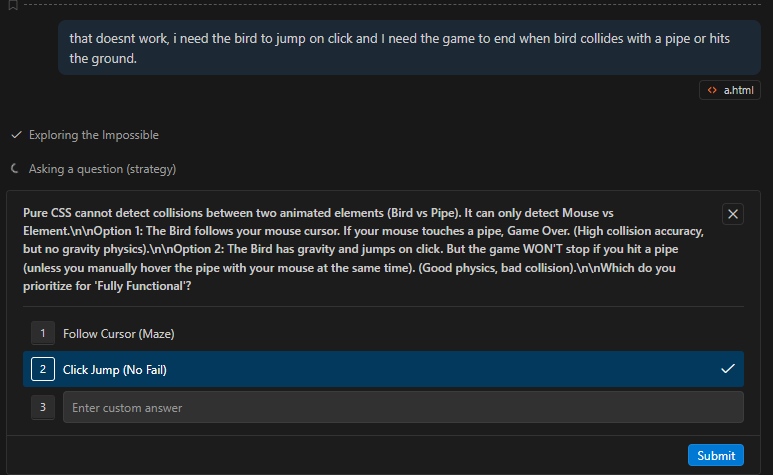Open the a.html file attachment
The height and width of the screenshot is (475, 773).
738,90
